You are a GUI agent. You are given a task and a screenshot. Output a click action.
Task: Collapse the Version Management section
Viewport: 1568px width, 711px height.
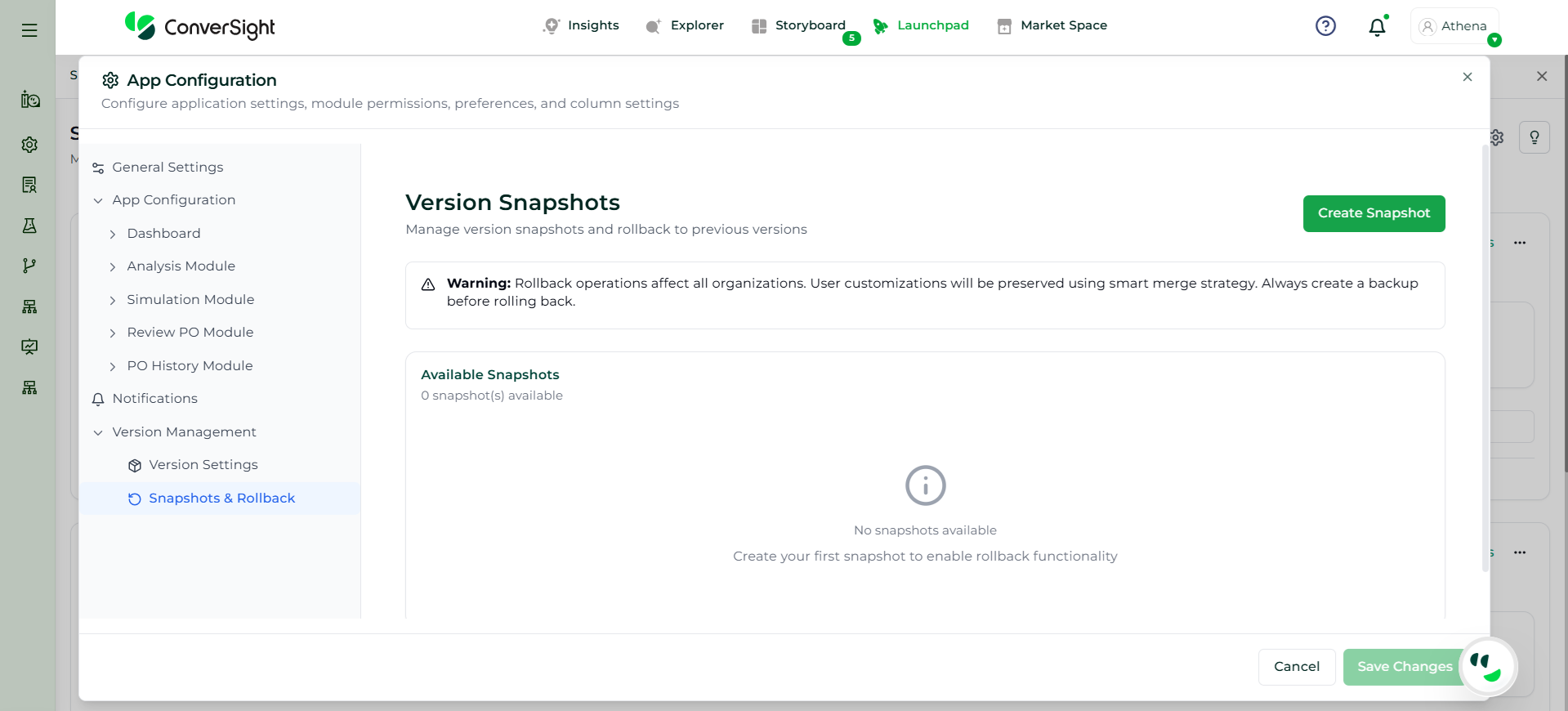[x=98, y=432]
